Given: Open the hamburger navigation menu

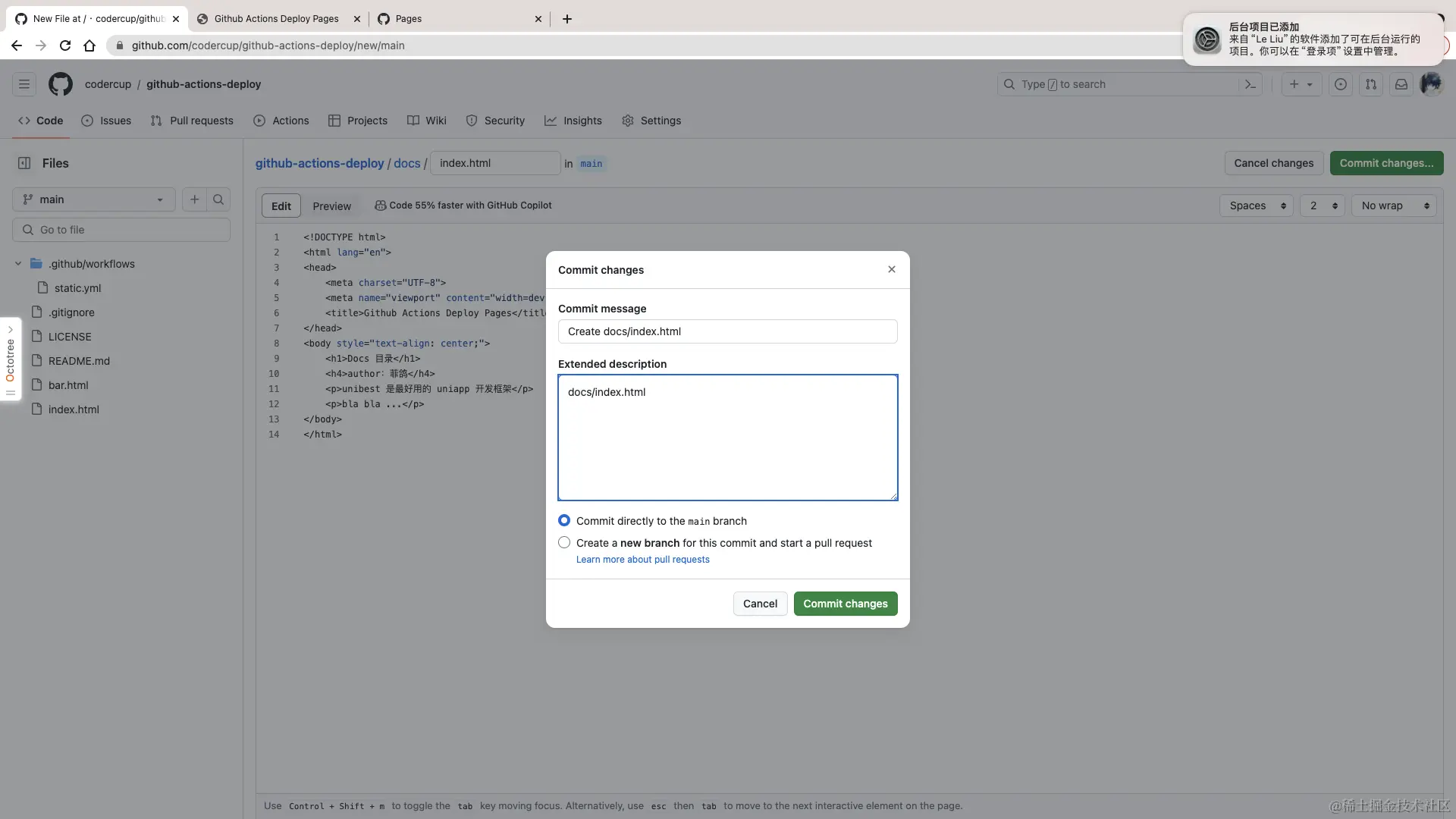Looking at the screenshot, I should (24, 84).
